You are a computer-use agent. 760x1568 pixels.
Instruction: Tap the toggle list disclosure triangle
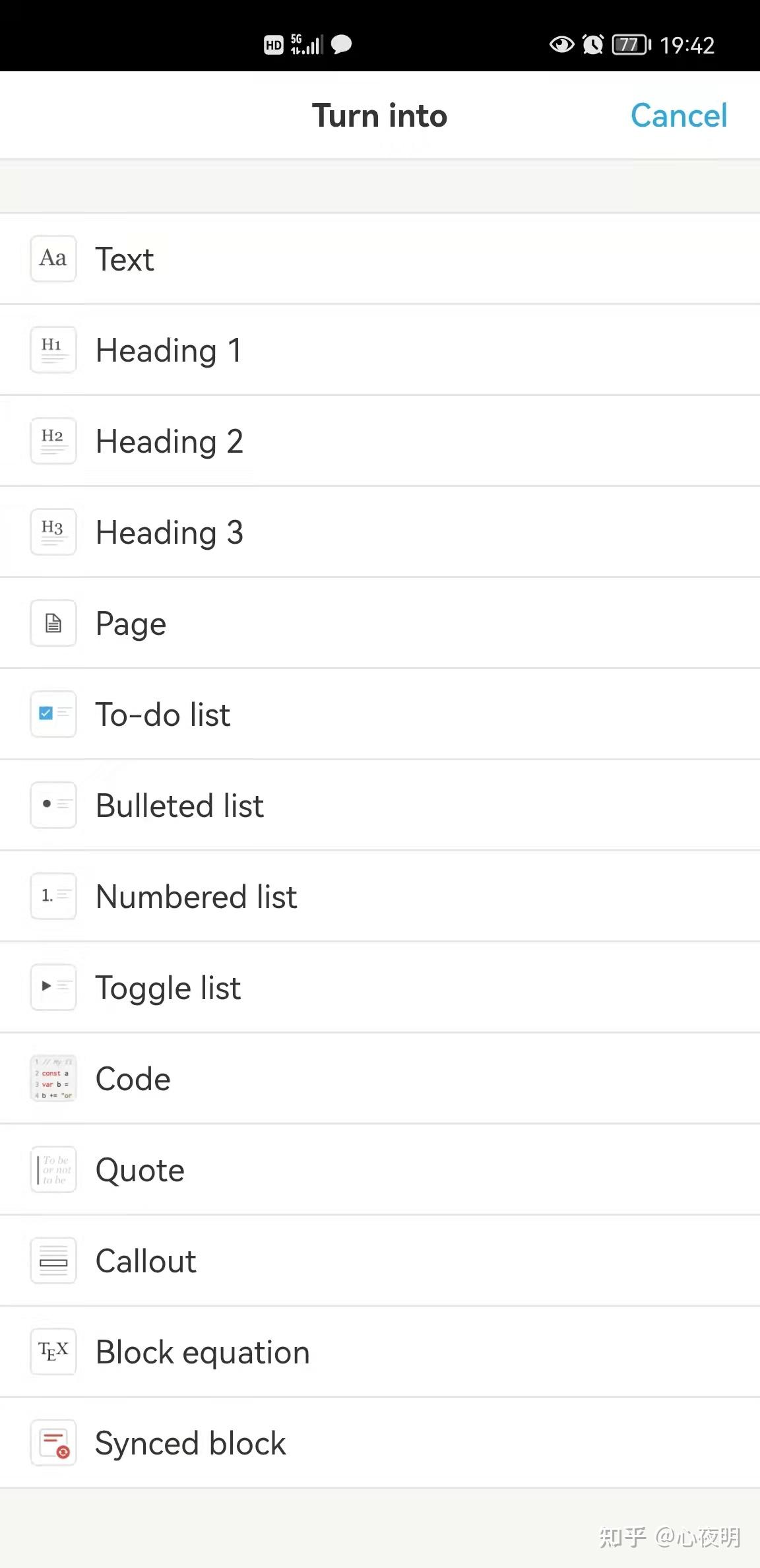(x=53, y=987)
